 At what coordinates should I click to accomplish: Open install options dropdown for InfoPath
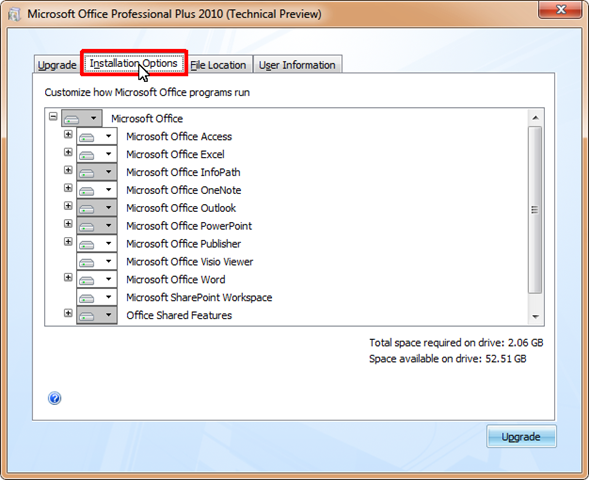(97, 172)
